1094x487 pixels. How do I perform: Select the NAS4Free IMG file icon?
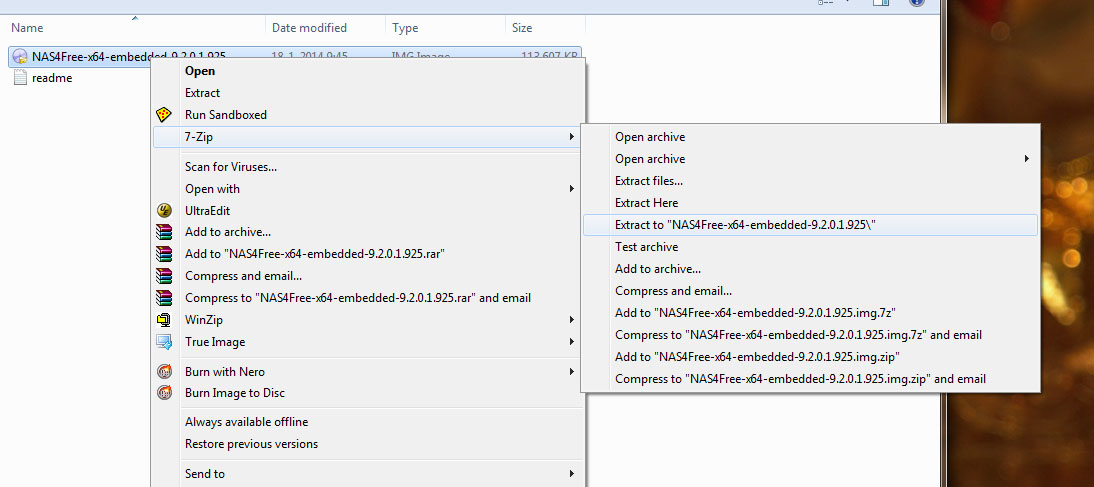[20, 57]
